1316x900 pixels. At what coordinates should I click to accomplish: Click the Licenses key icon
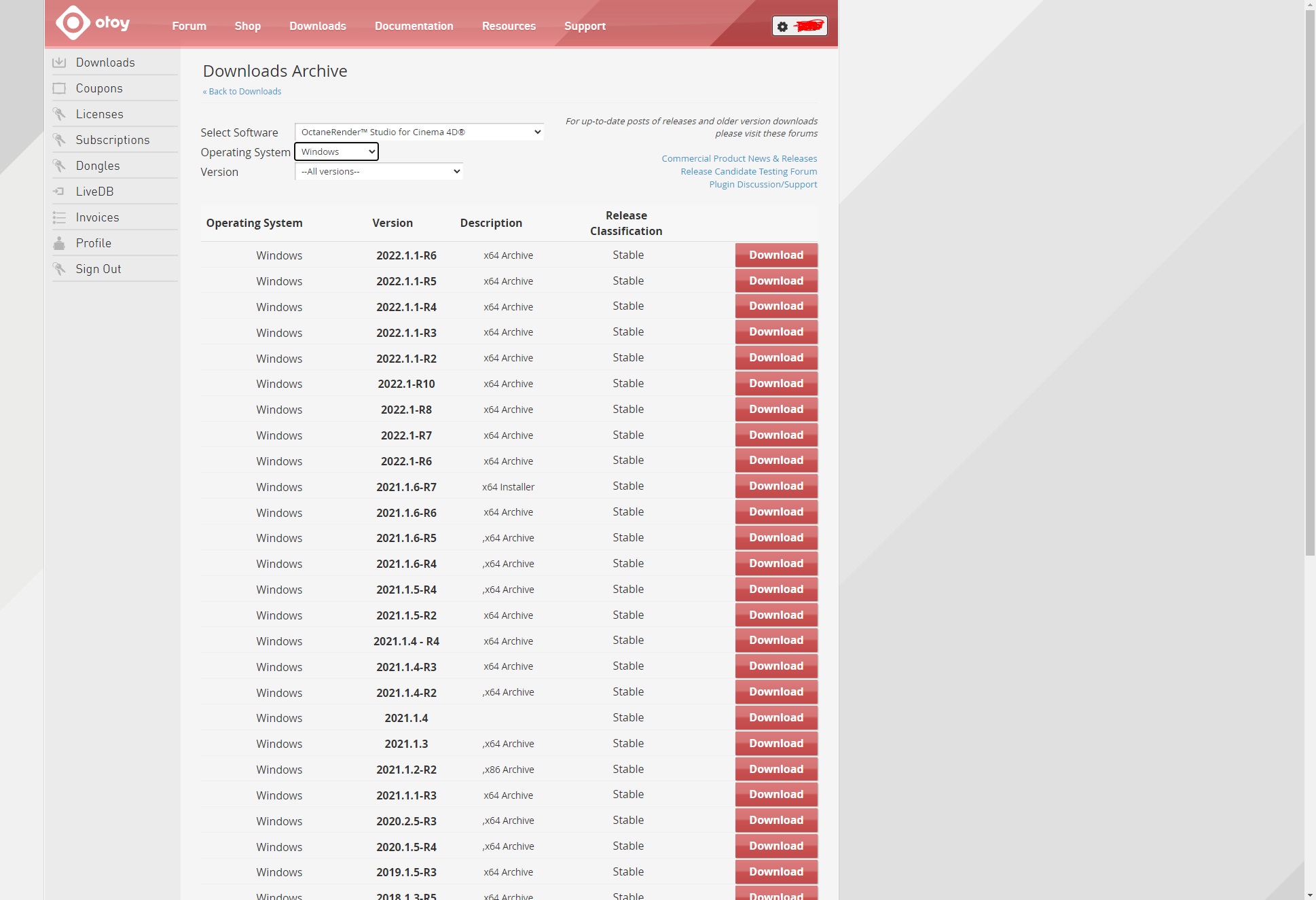(60, 114)
